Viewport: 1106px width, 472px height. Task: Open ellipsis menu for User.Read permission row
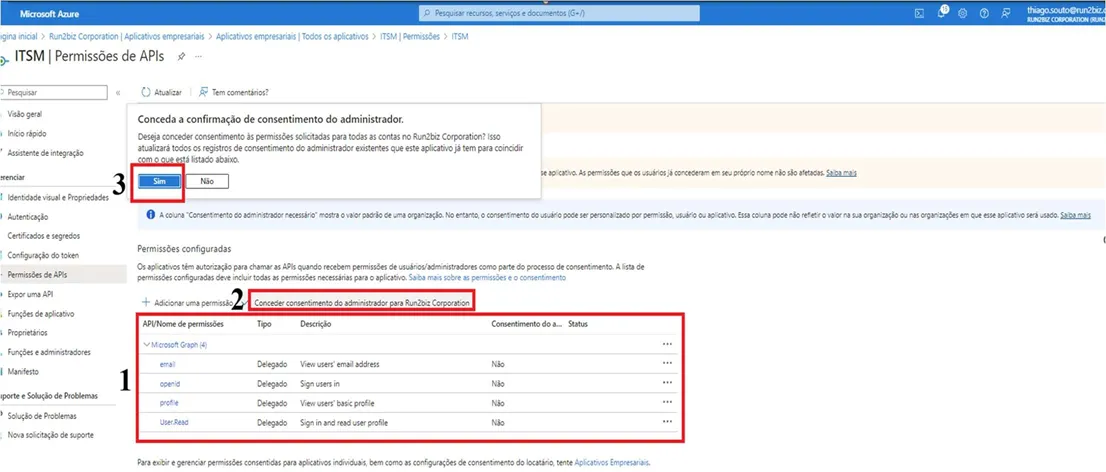click(667, 422)
